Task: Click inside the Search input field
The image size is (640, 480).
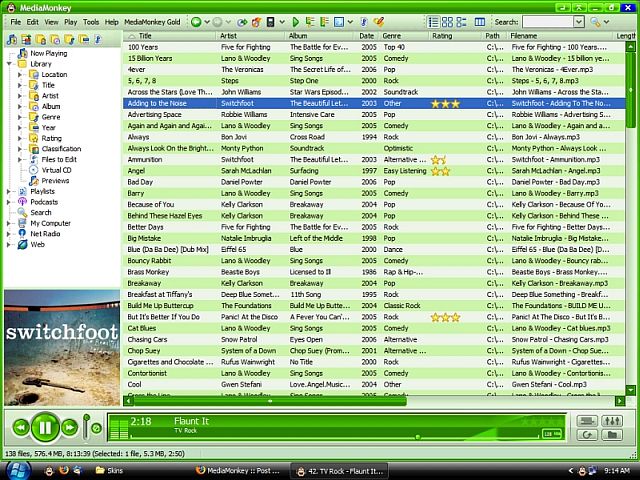Action: click(548, 22)
